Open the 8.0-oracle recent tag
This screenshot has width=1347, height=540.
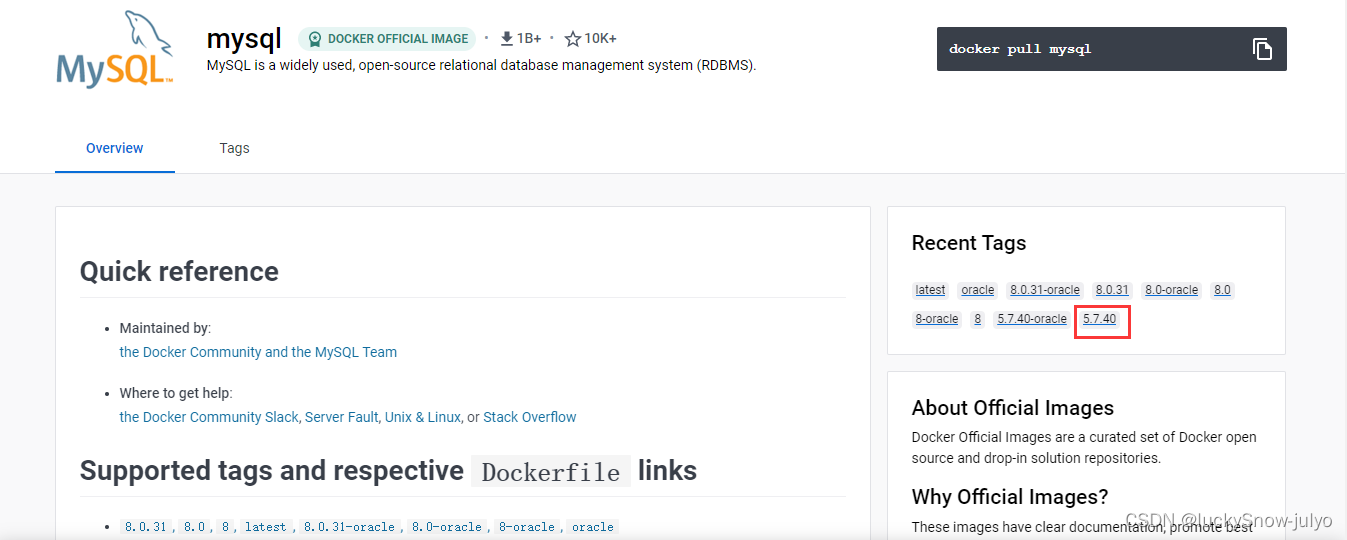(x=1171, y=290)
